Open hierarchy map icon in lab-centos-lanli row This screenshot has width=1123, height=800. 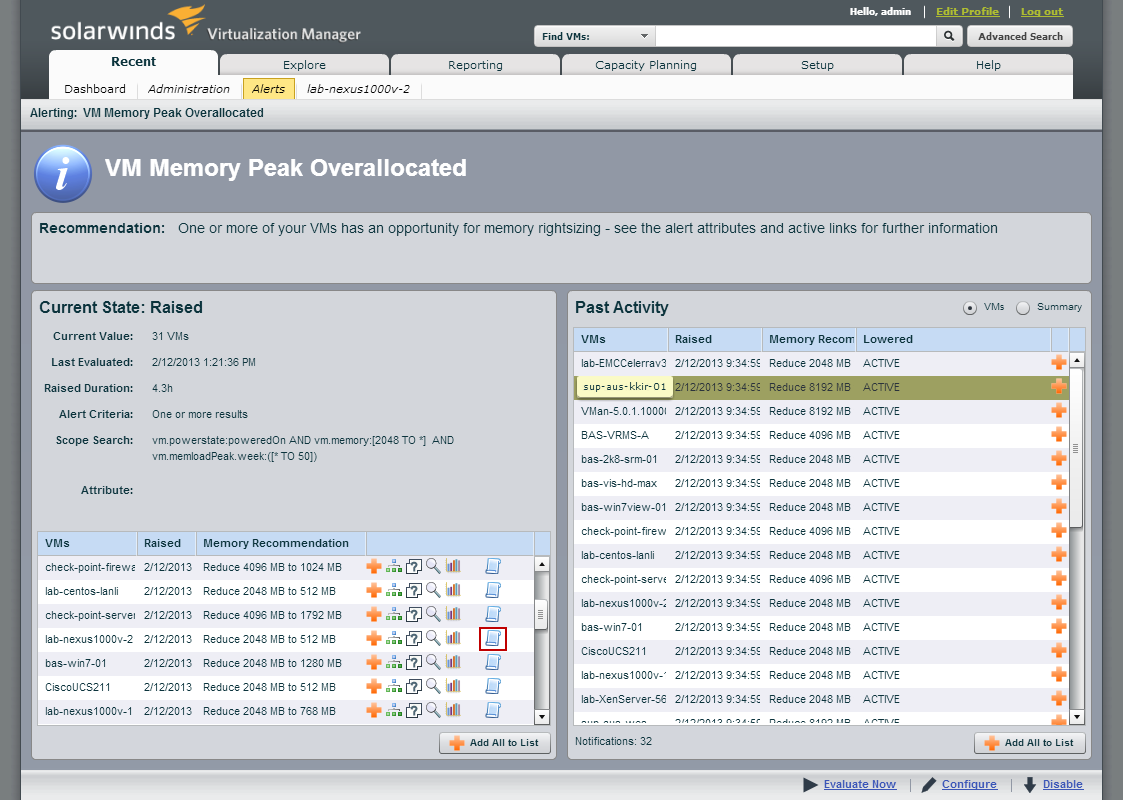[393, 591]
